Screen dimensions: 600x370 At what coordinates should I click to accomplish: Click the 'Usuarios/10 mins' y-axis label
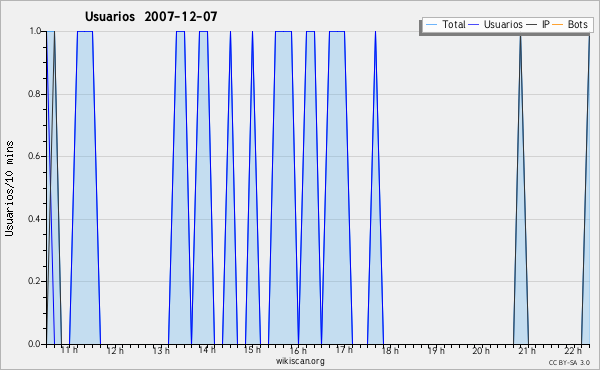tap(9, 188)
